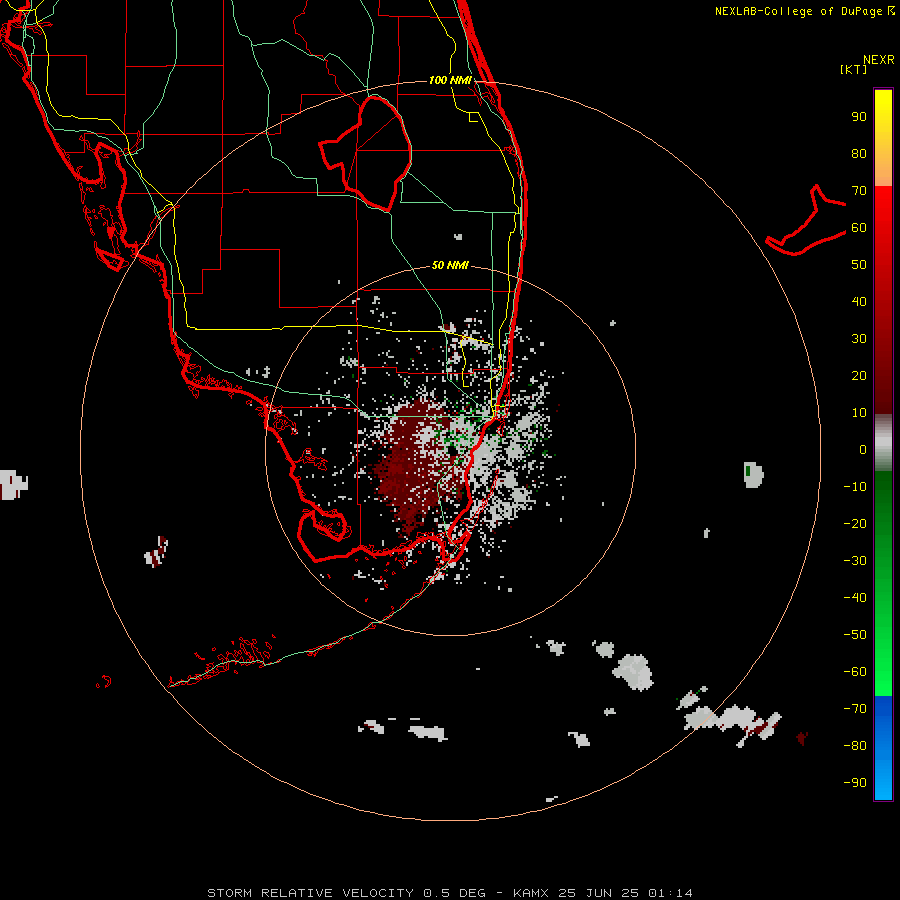Screen dimensions: 900x900
Task: Click the 0 kt label on the scale
Action: [x=863, y=449]
